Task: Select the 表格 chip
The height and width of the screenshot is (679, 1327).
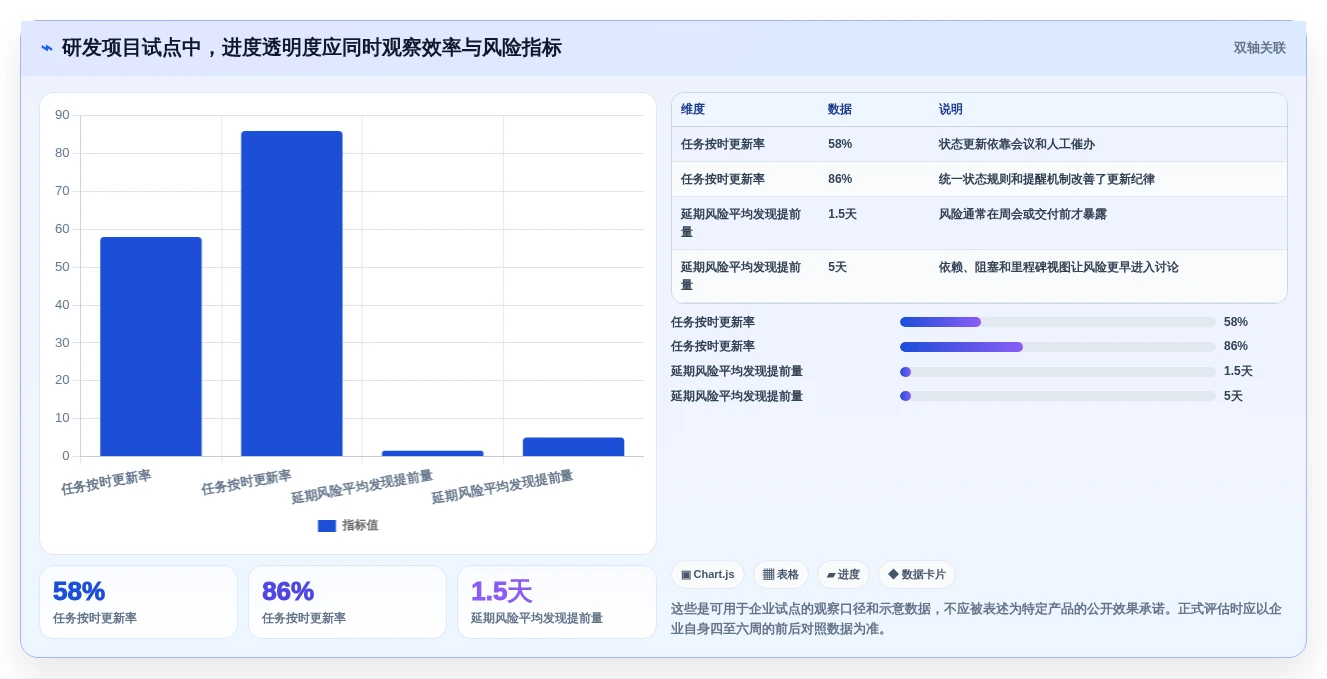Action: (x=781, y=574)
